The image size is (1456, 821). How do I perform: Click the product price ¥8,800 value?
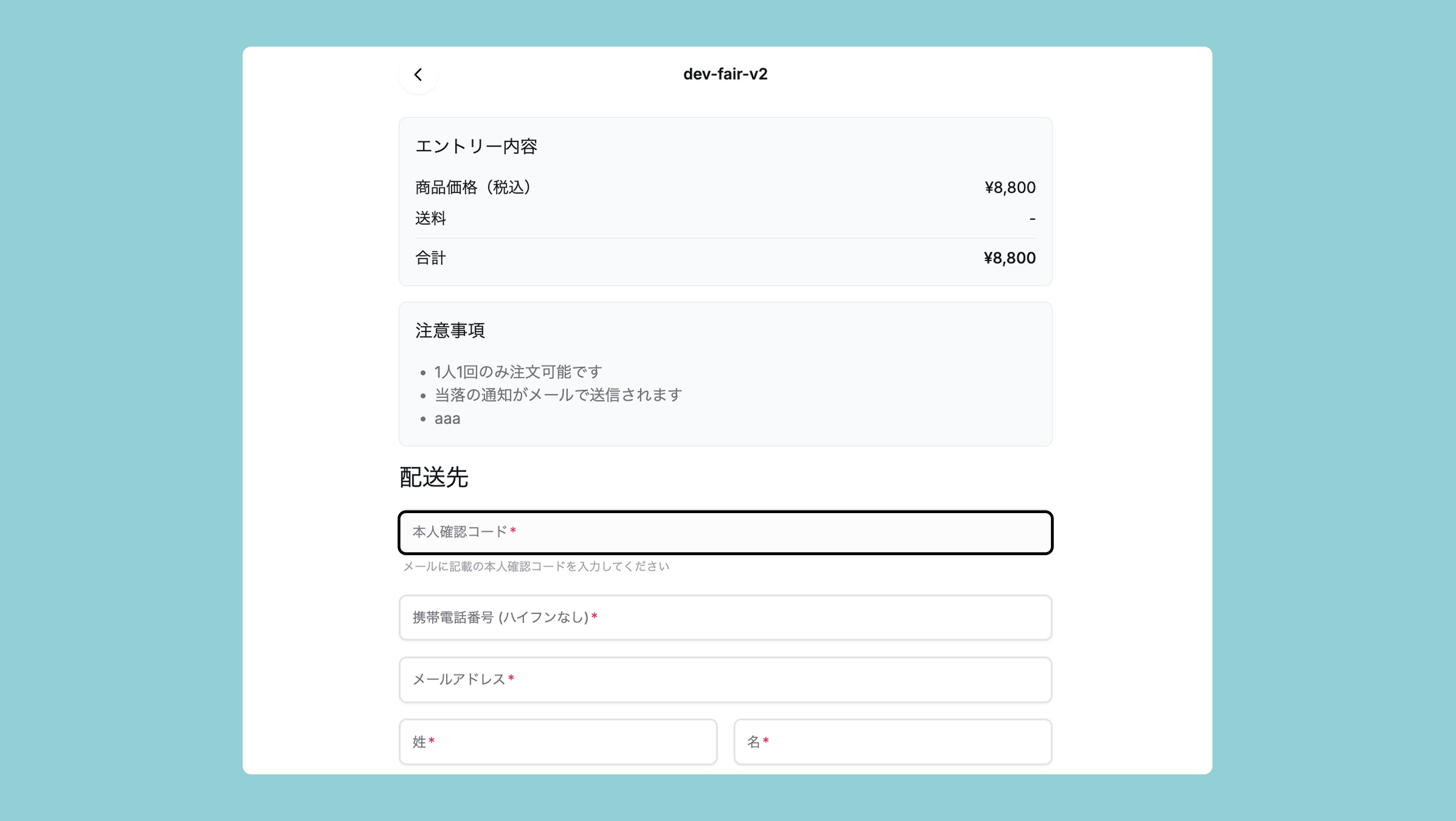point(1009,188)
